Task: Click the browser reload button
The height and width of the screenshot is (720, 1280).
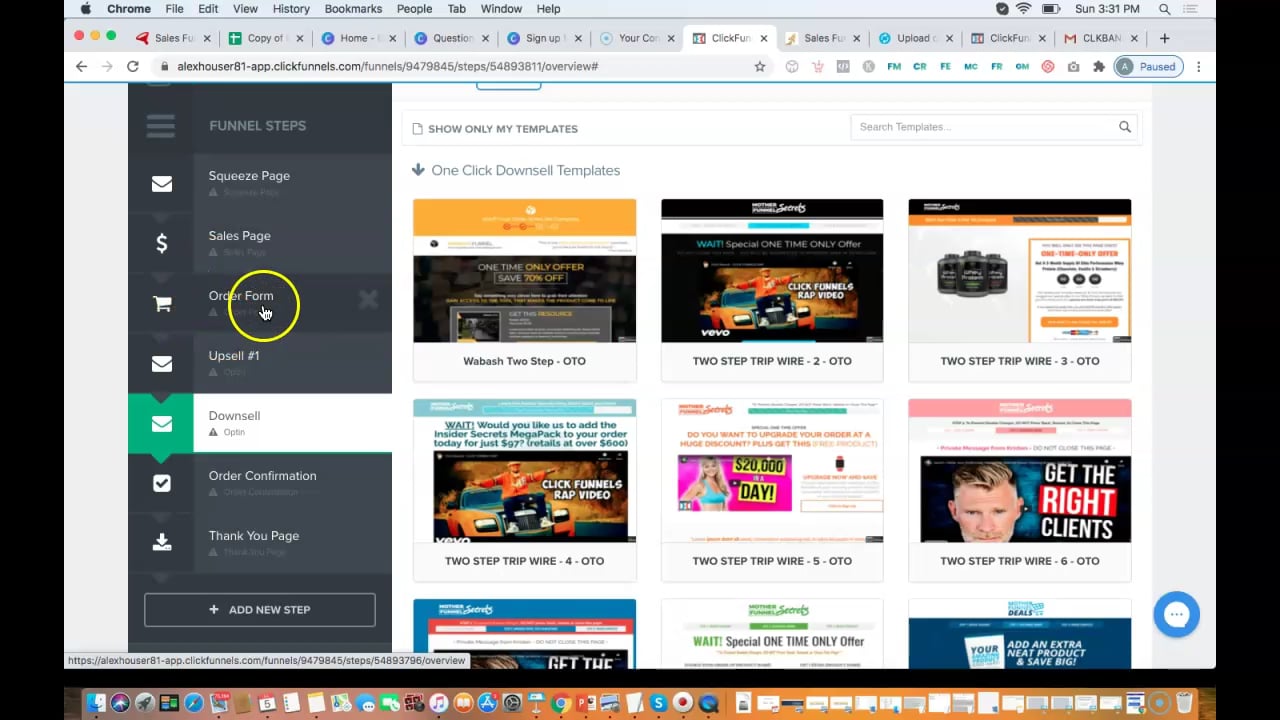Action: (x=132, y=66)
